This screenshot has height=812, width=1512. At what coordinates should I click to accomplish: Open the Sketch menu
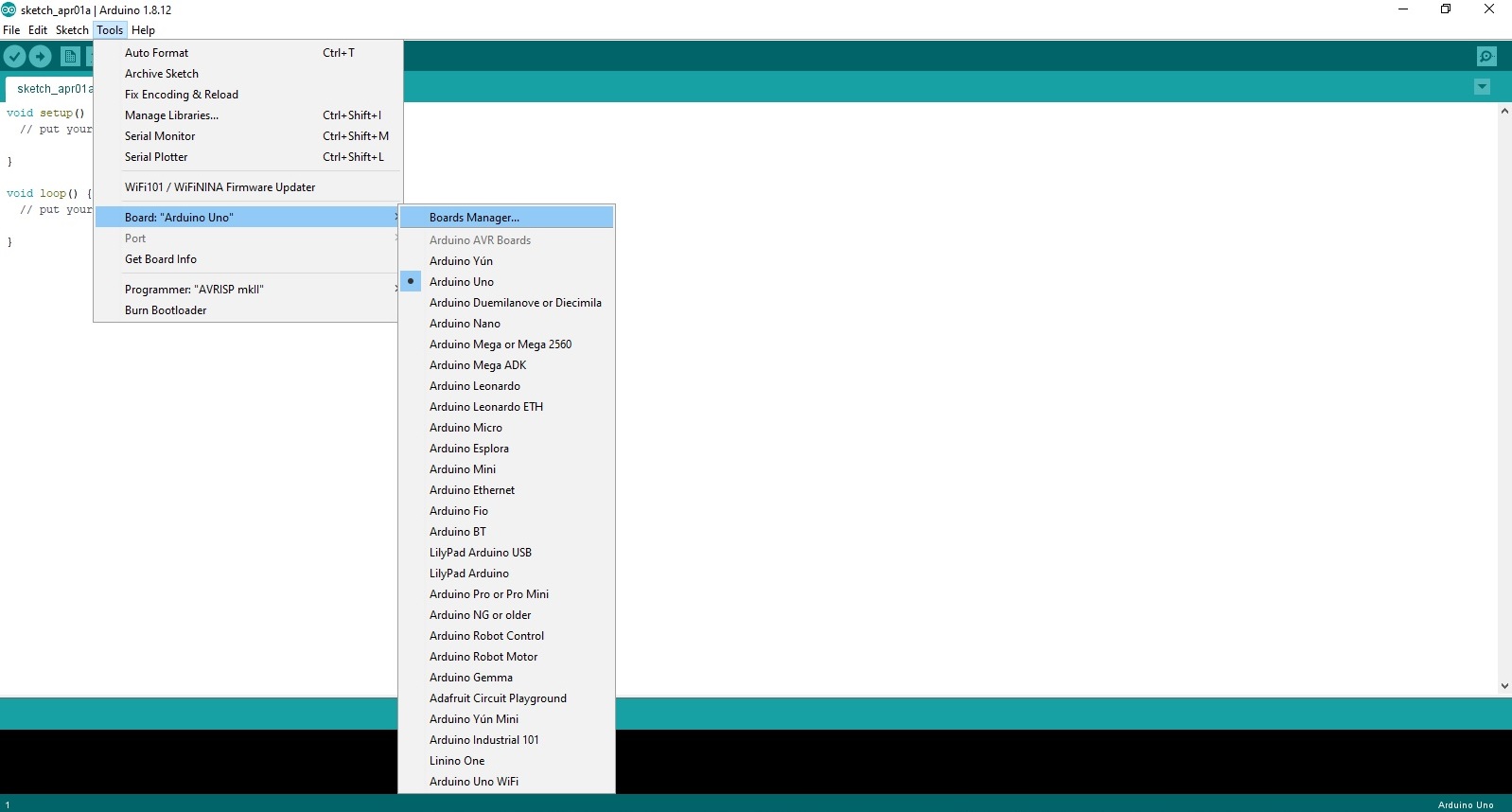point(72,30)
